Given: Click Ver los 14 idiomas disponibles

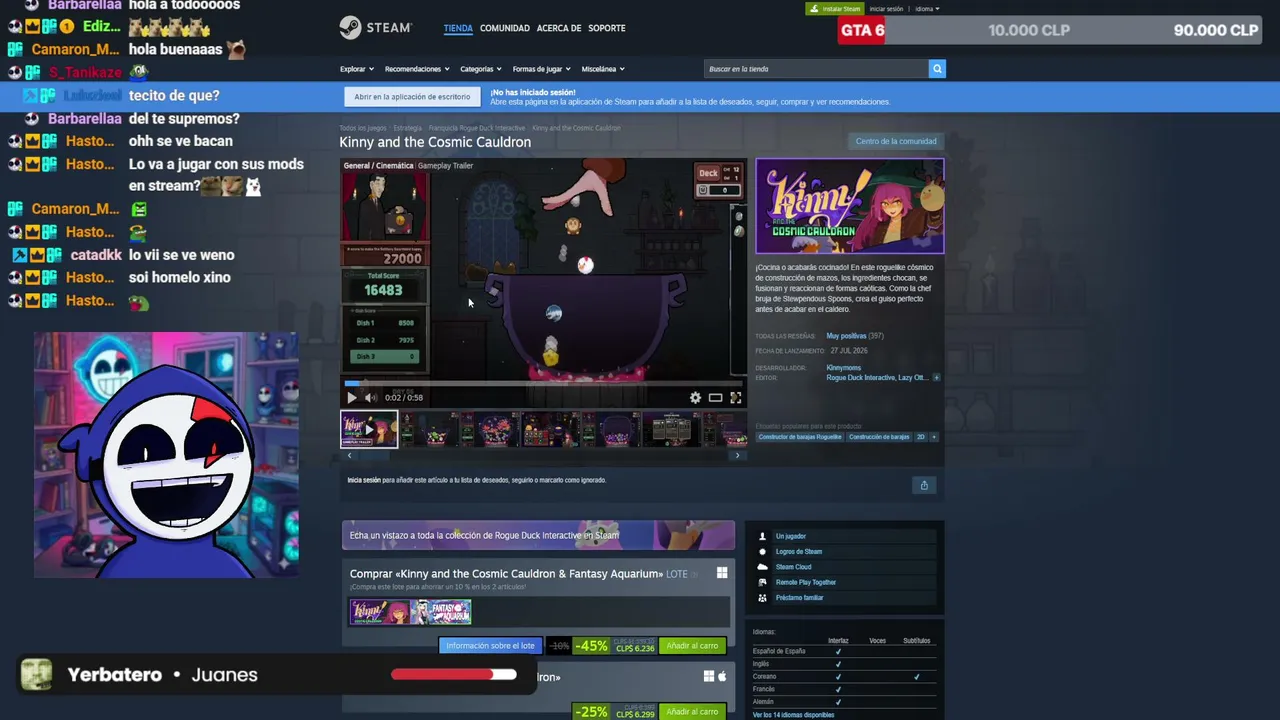Looking at the screenshot, I should click(x=793, y=715).
